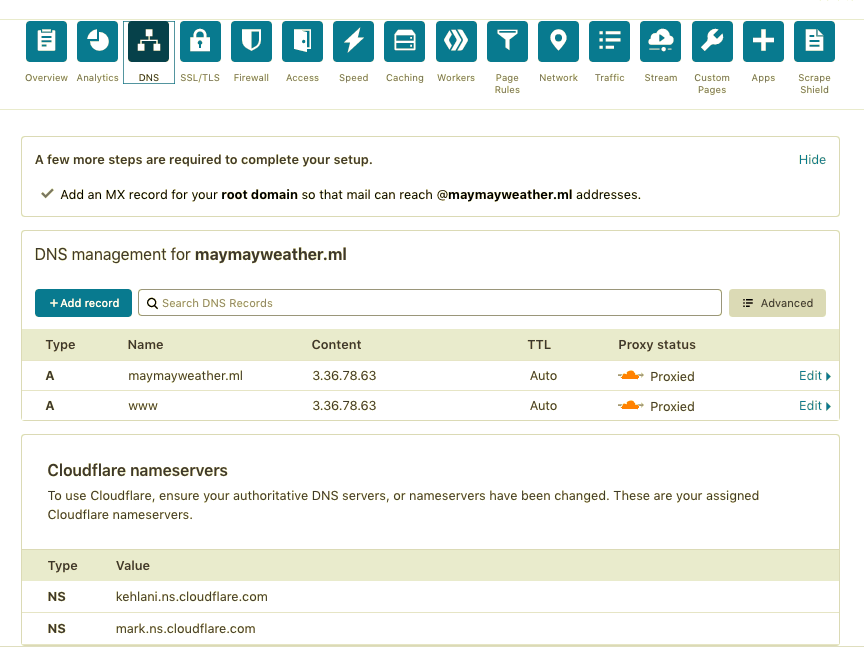Click Auto TTL in maymayweather.ml row
Screen dimensions: 864x663
pos(543,376)
